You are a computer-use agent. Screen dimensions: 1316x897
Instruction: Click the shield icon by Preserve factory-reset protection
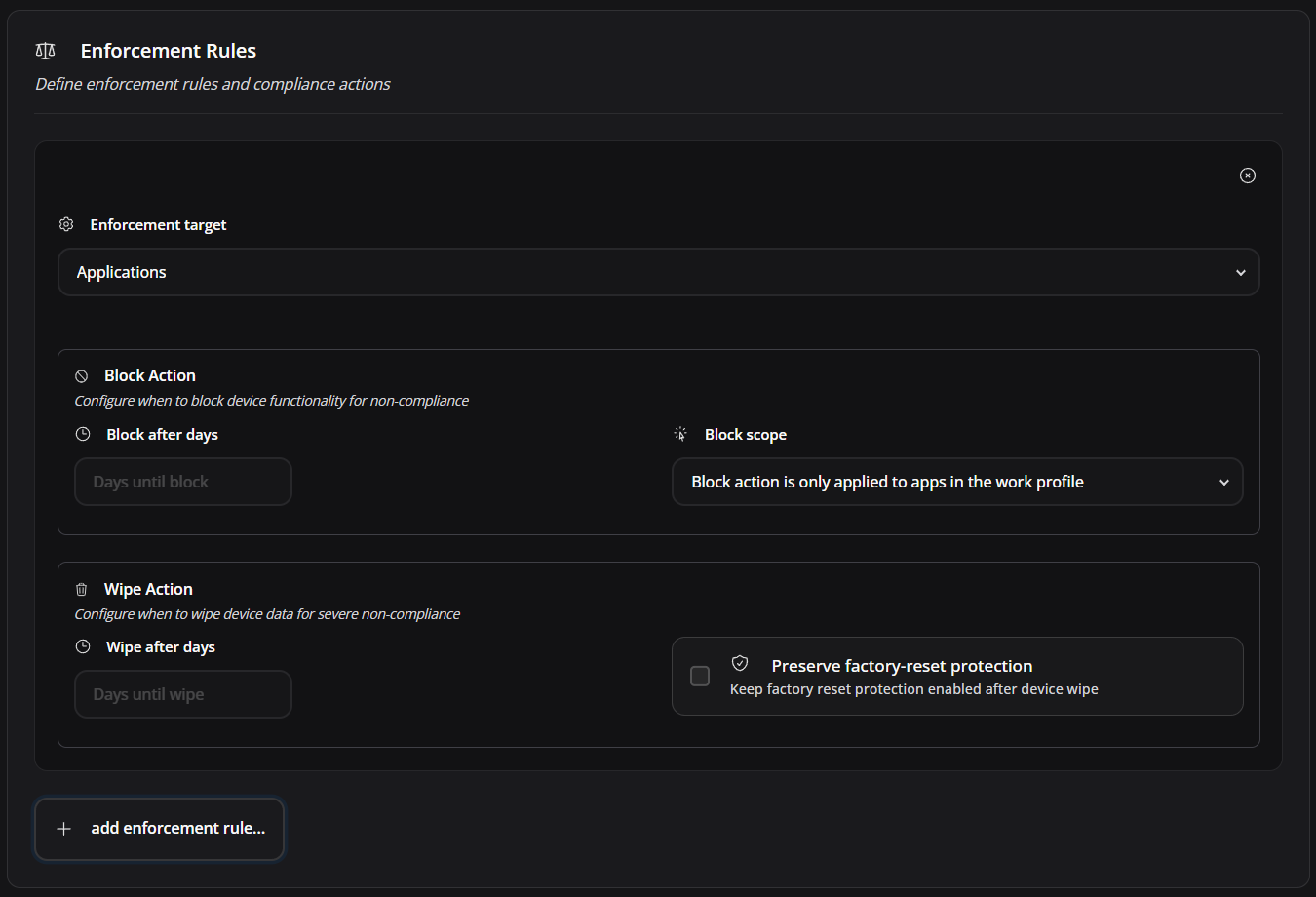(740, 663)
